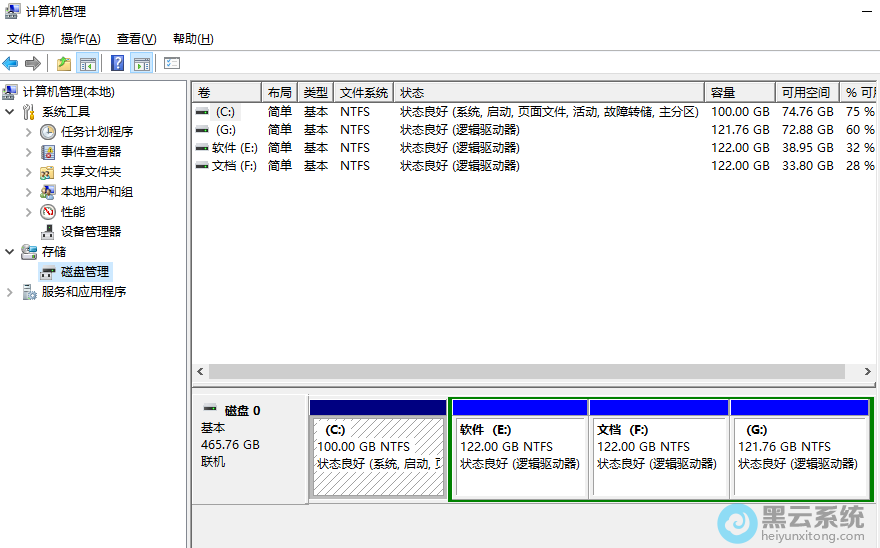Click the volume list horizontal scrollbar right arrow

click(x=866, y=371)
